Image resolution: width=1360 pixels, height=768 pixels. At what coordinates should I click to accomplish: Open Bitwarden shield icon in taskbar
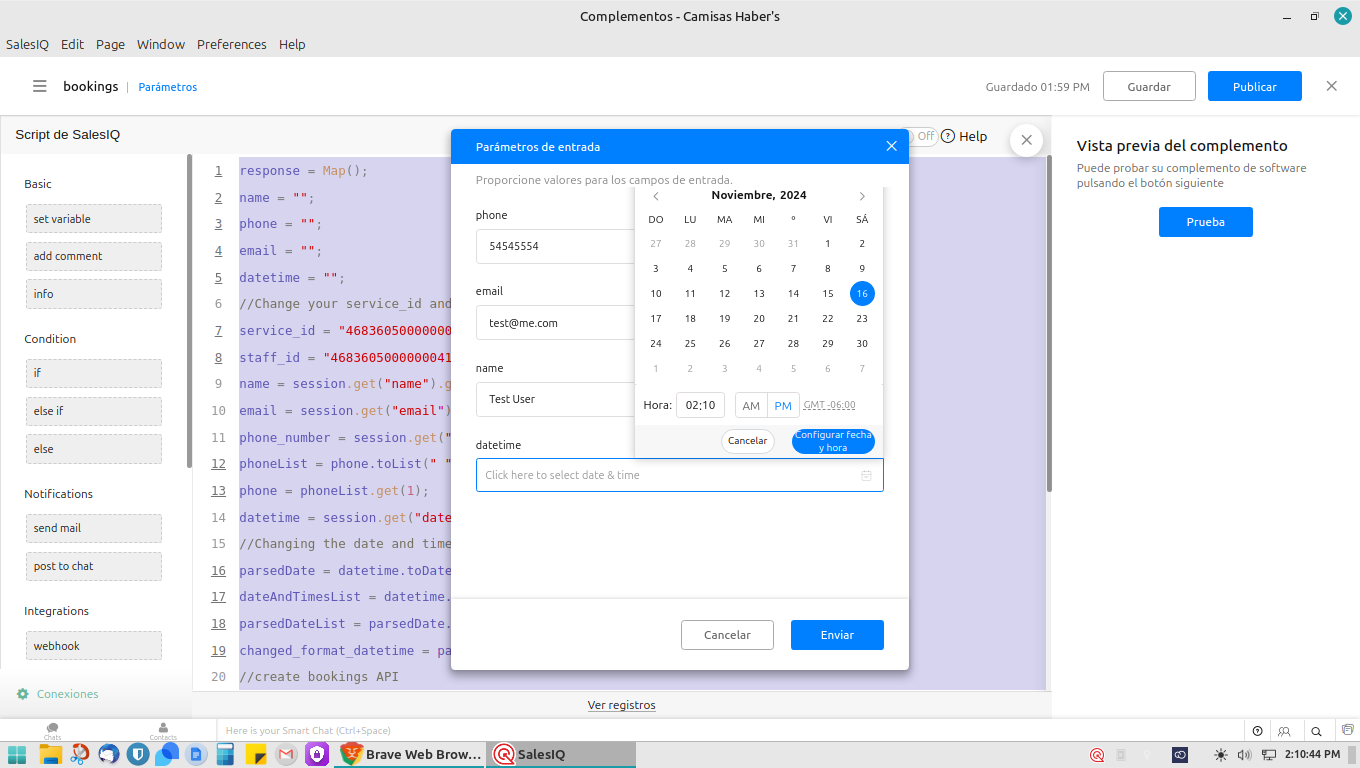[138, 755]
